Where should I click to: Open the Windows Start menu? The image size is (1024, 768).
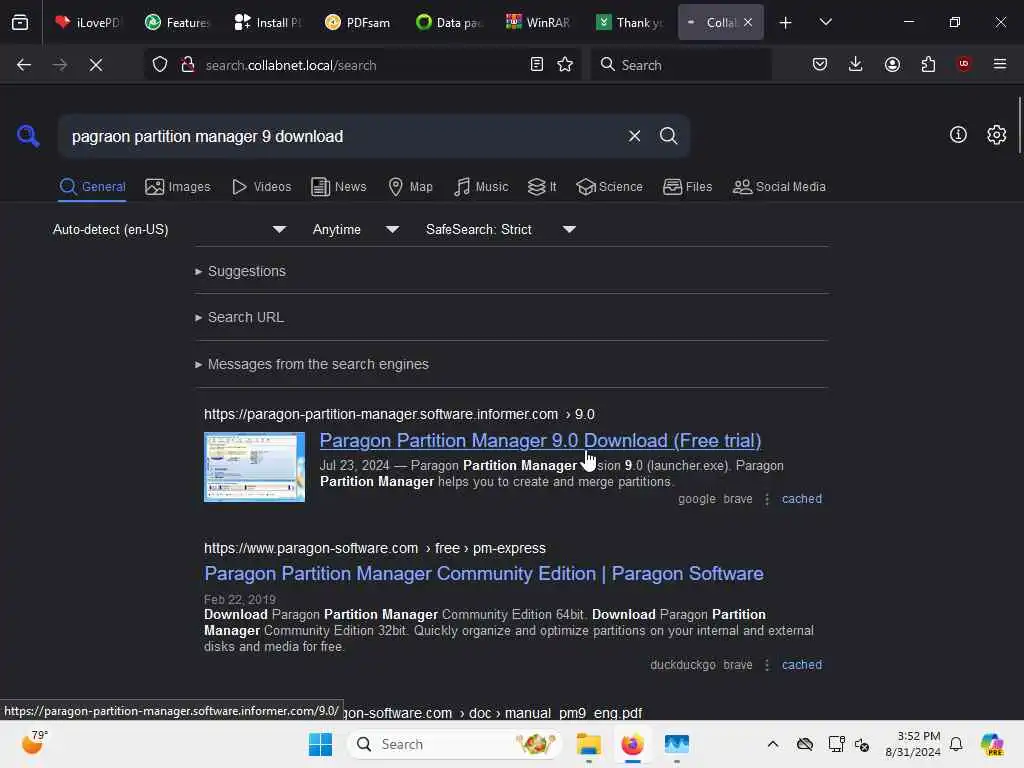coord(320,744)
